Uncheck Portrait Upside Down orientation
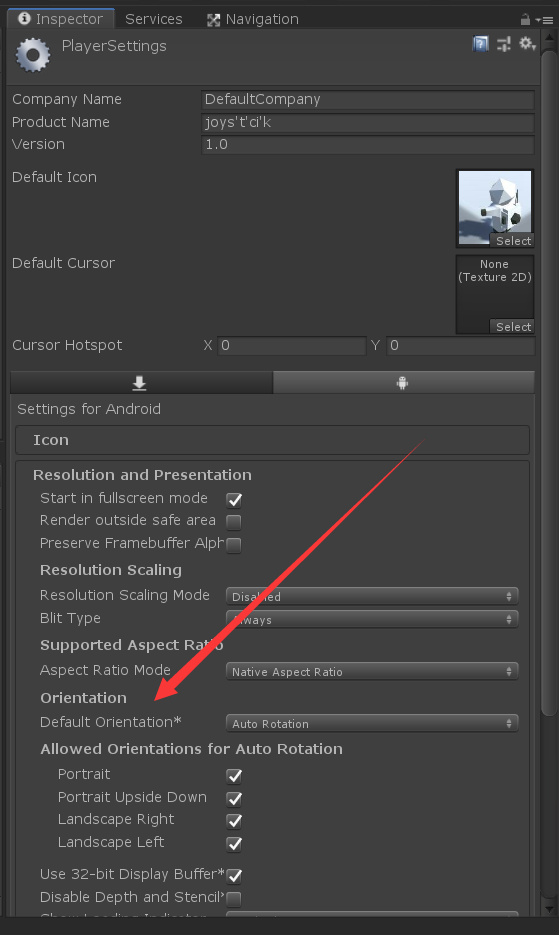This screenshot has height=935, width=559. 234,798
